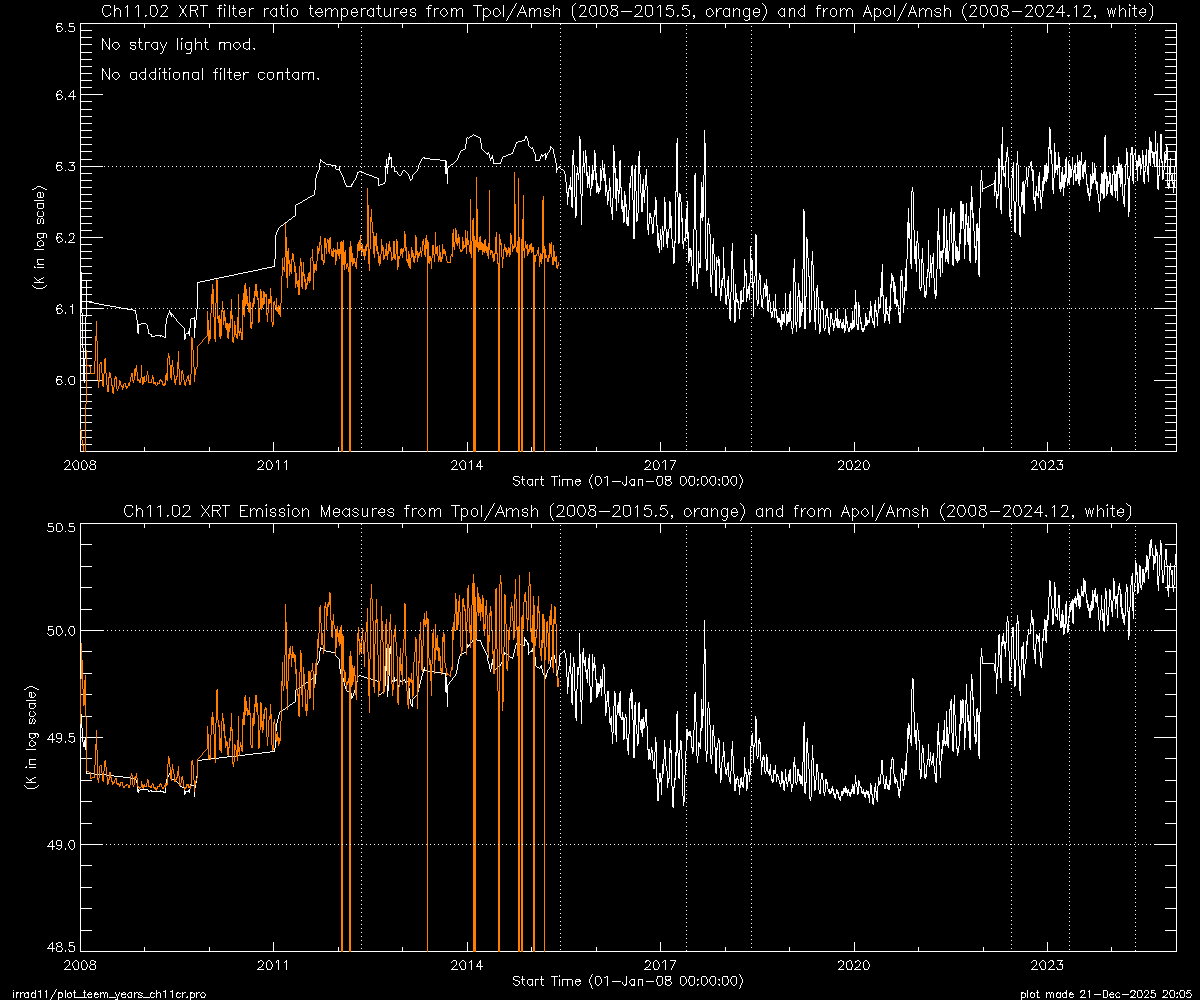Click the top plot title about filter ratio temperatures
Image resolution: width=1200 pixels, height=1000 pixels.
628,12
